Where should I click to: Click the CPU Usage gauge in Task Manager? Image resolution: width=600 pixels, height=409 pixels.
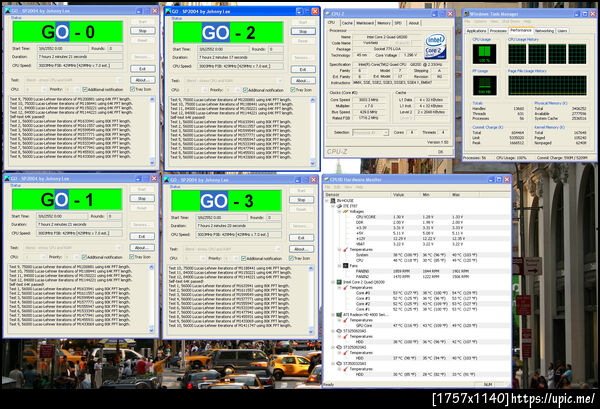click(484, 54)
